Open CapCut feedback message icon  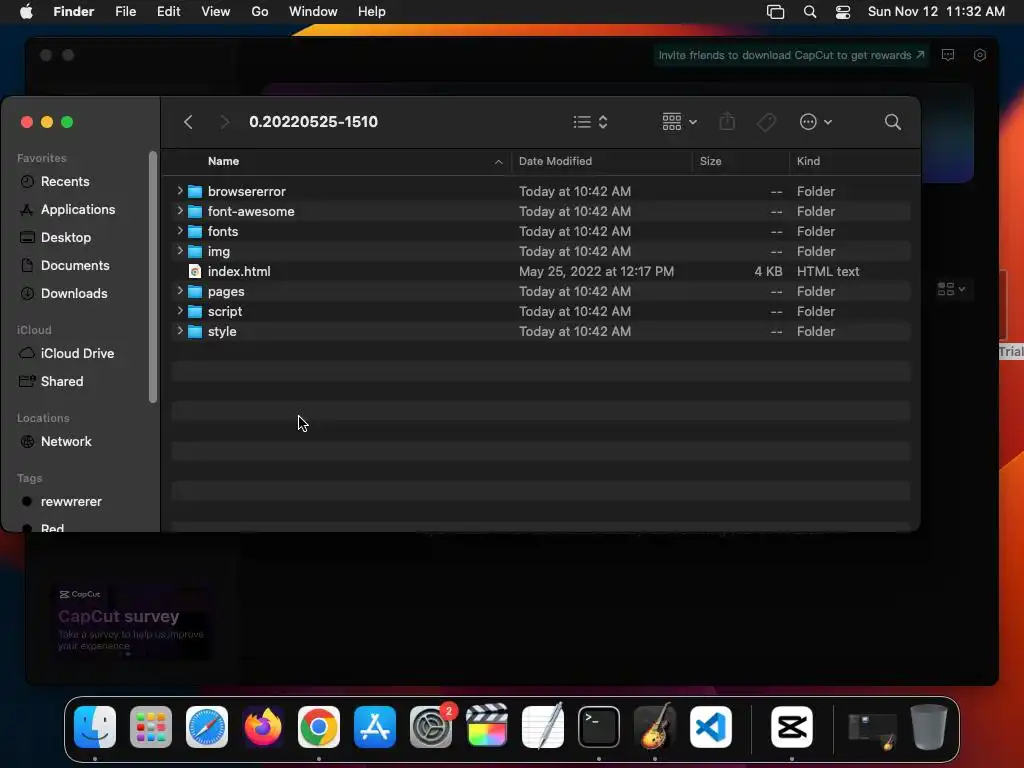[x=948, y=56]
